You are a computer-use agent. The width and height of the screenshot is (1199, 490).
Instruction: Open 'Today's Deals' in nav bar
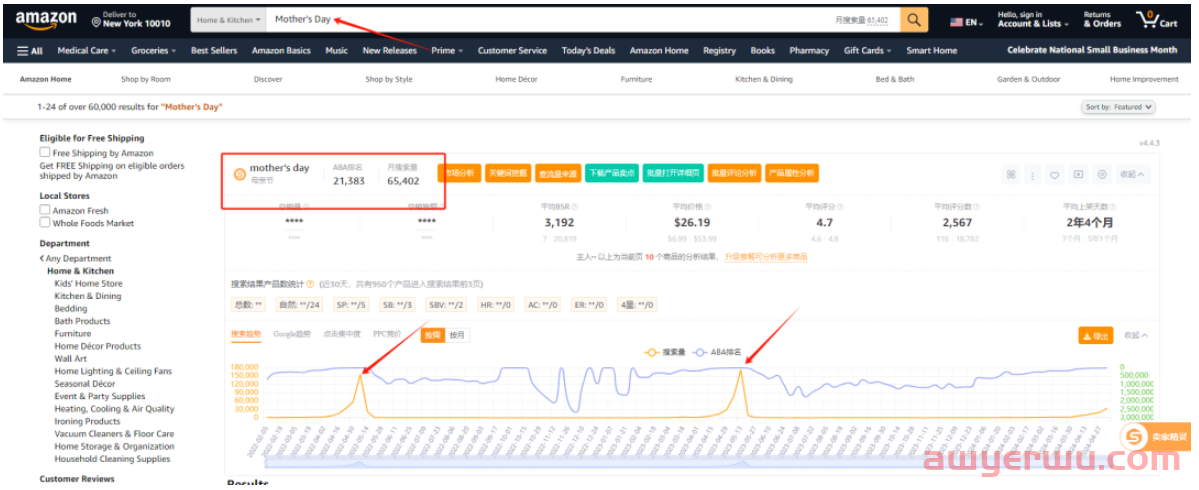[588, 51]
